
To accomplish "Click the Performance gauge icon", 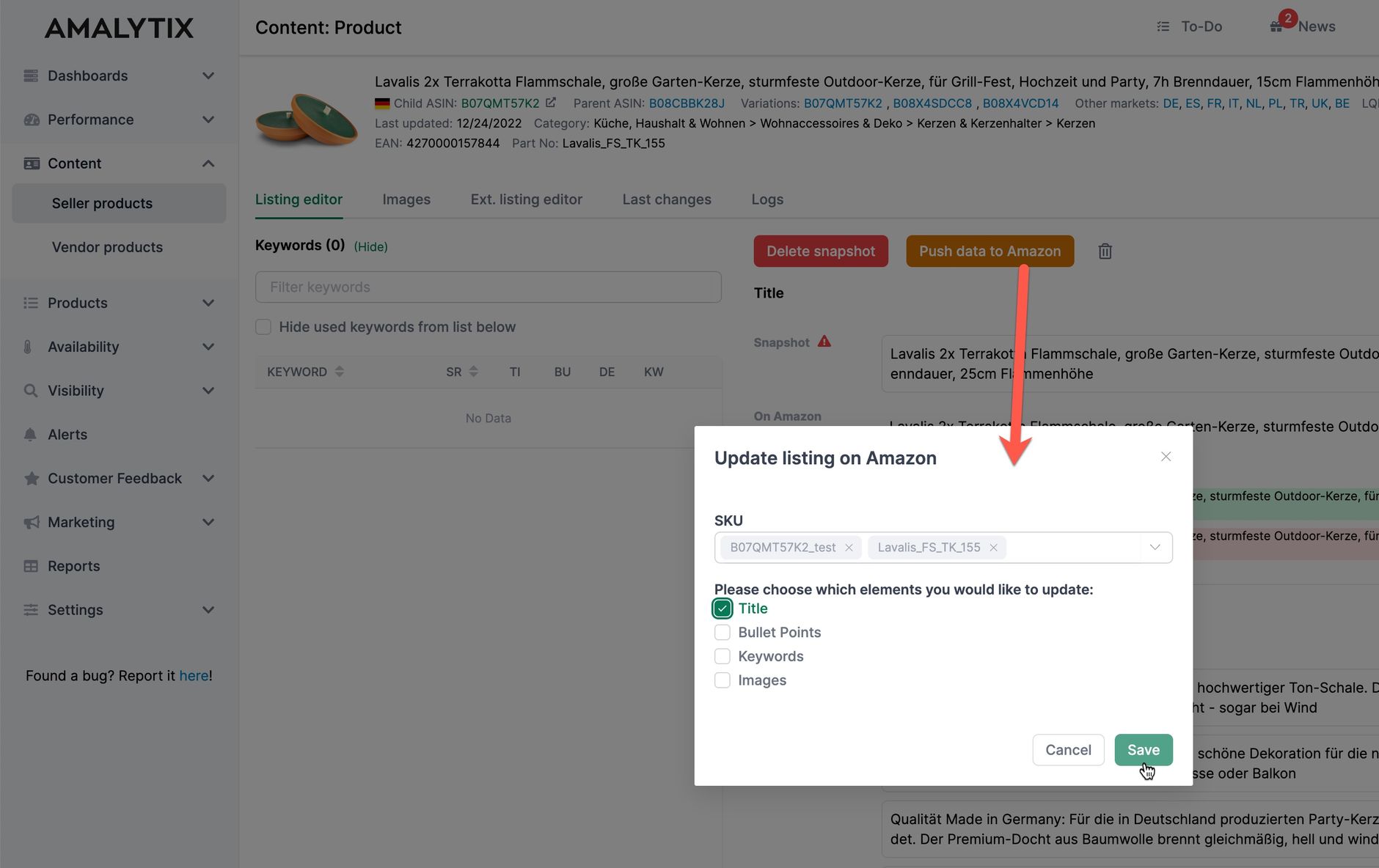I will tap(31, 120).
